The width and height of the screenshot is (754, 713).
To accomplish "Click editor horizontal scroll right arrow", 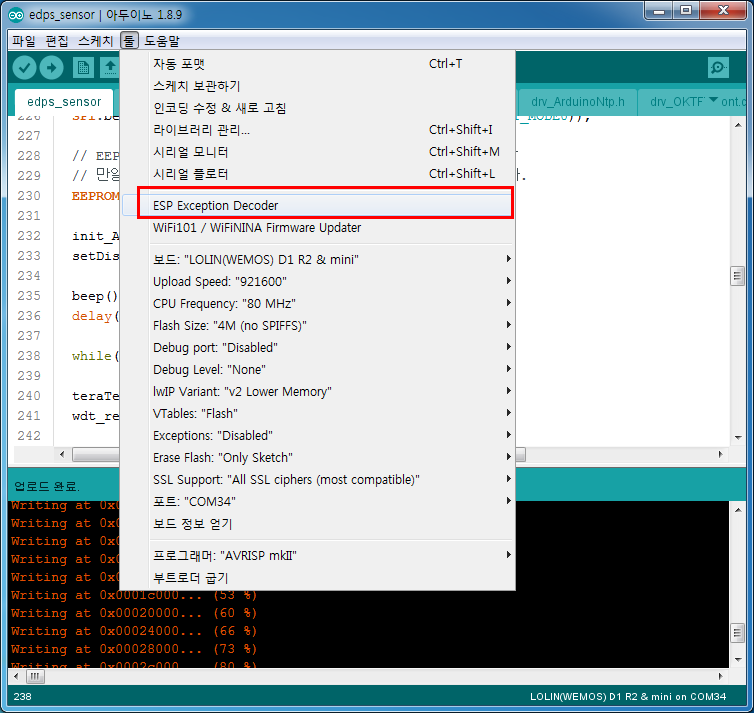I will [x=720, y=454].
